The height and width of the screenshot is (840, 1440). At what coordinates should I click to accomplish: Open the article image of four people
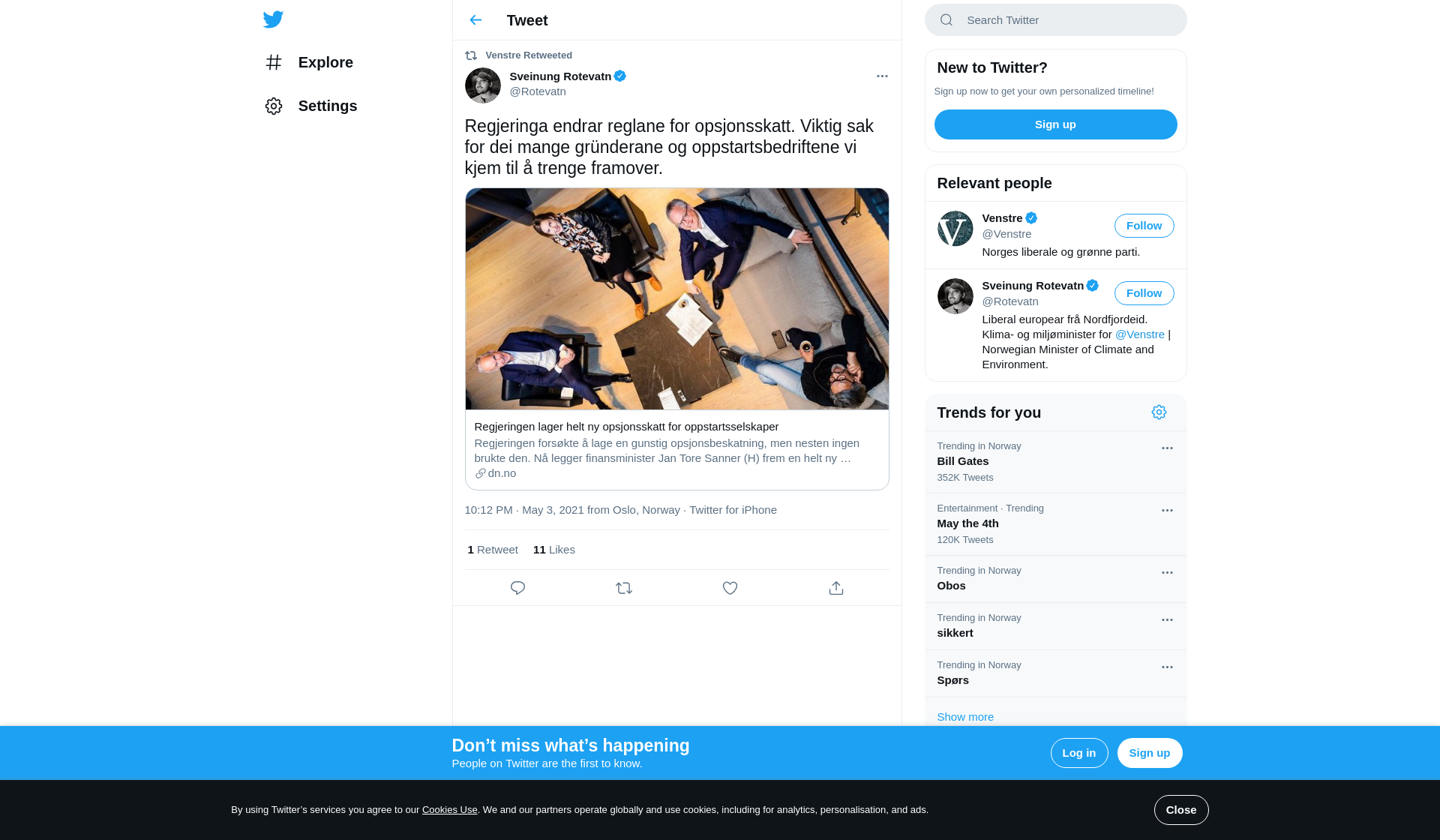677,299
